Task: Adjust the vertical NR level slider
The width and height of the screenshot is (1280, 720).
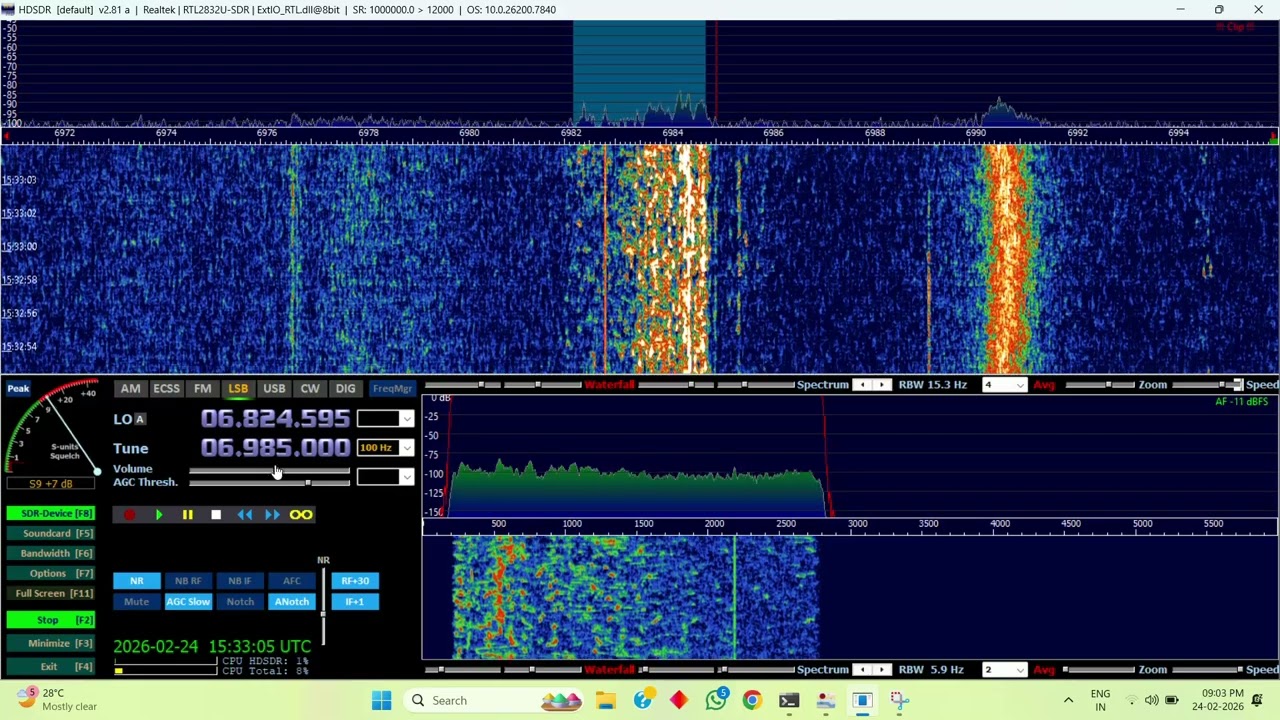Action: tap(323, 606)
